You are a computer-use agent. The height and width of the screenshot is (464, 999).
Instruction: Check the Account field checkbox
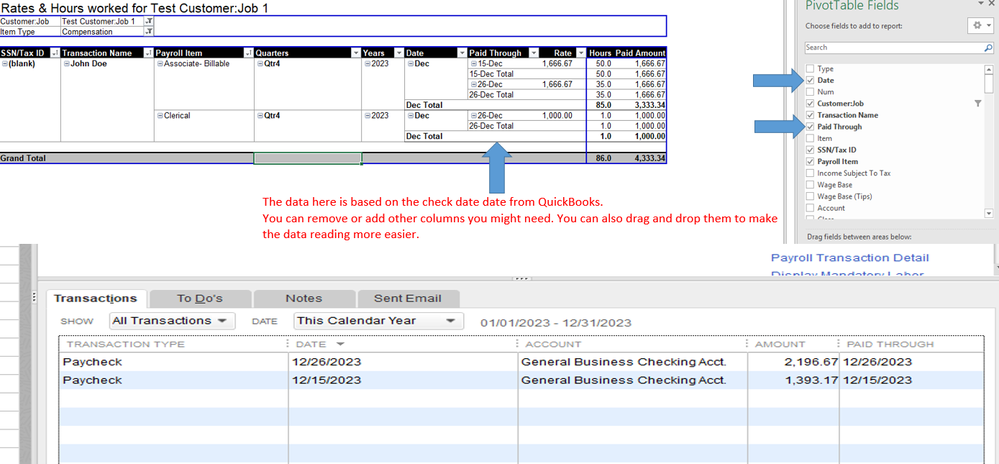click(810, 208)
